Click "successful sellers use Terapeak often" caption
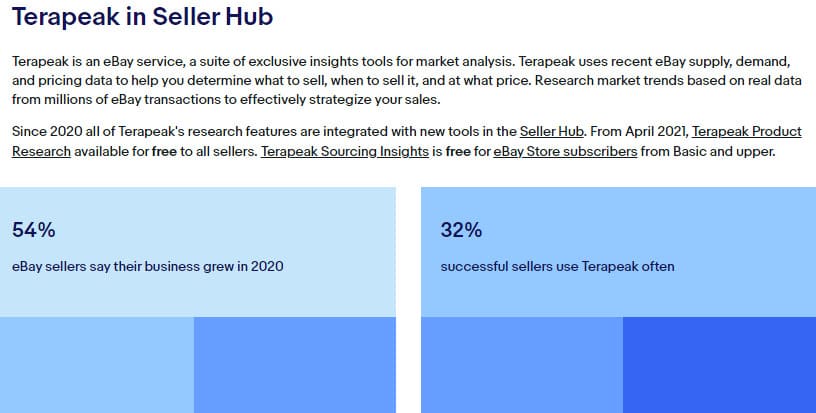This screenshot has height=413, width=816. pyautogui.click(x=557, y=266)
